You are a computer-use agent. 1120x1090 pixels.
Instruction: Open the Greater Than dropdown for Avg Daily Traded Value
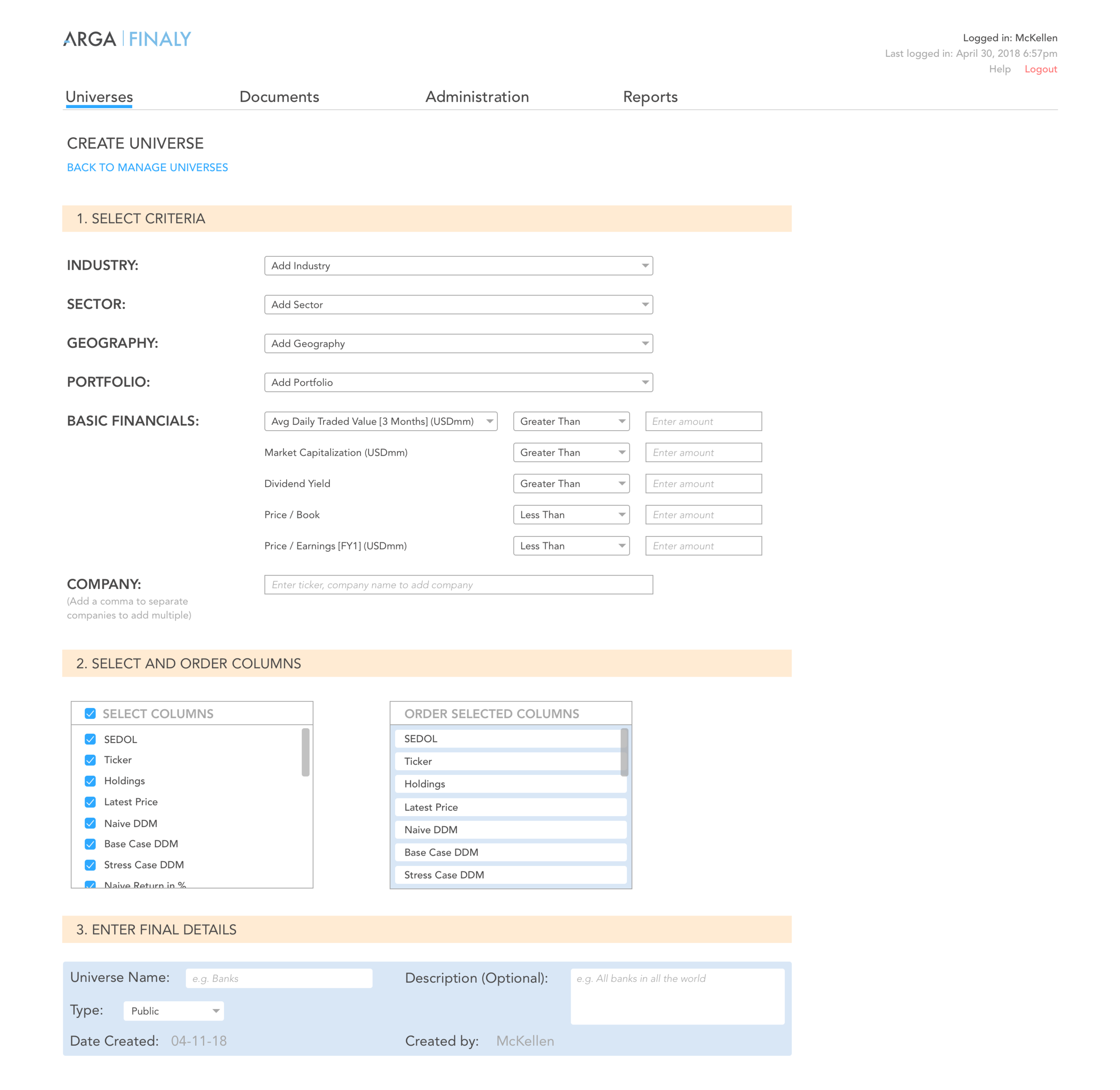(571, 421)
